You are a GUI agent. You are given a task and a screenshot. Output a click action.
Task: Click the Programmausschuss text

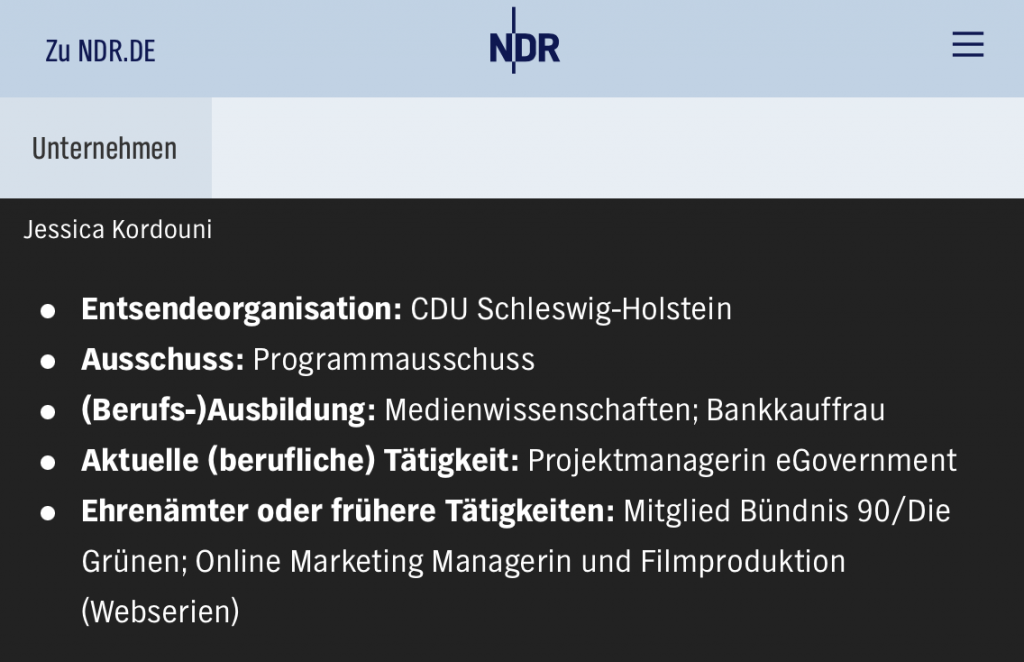point(394,360)
